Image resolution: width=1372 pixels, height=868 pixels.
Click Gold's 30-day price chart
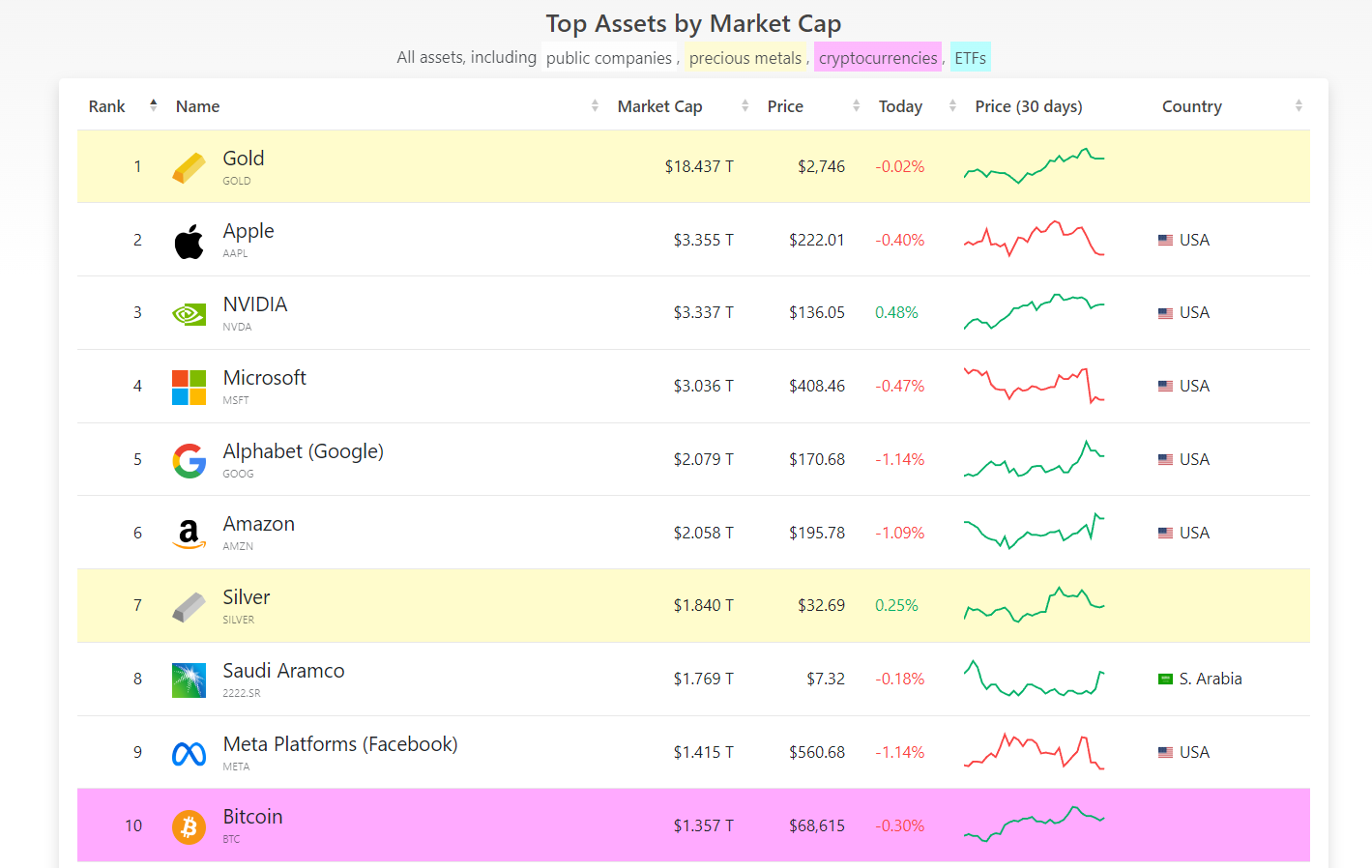[x=1035, y=166]
